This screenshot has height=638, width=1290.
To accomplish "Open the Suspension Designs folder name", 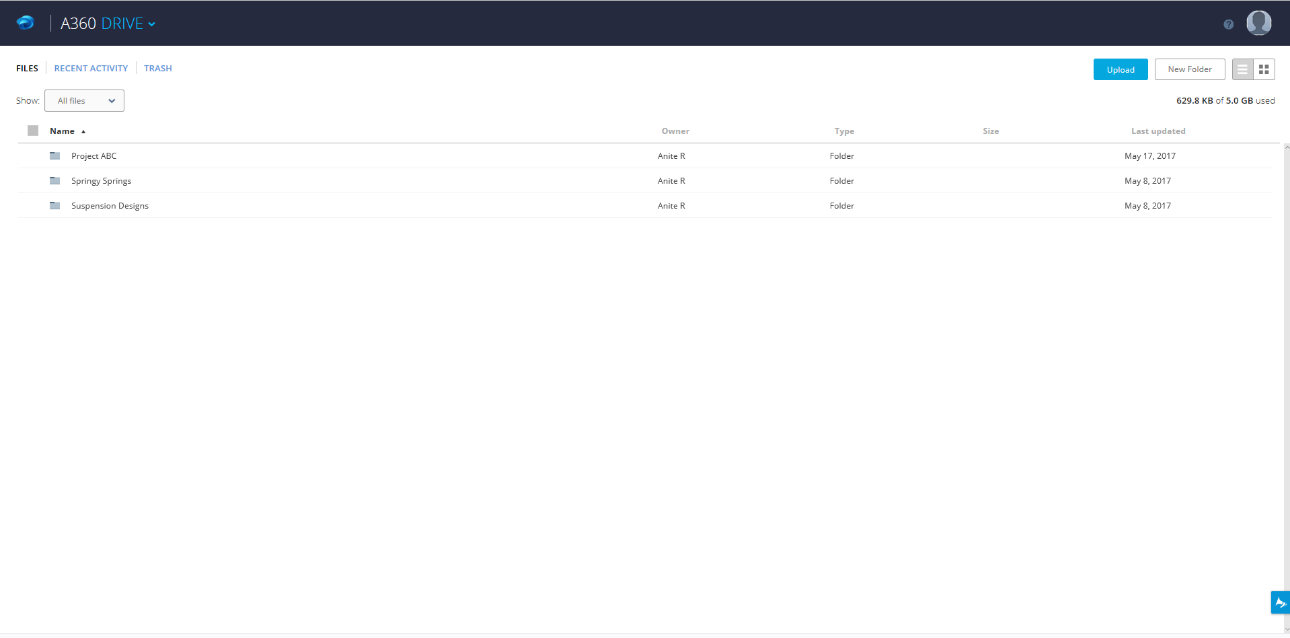I will coord(110,206).
